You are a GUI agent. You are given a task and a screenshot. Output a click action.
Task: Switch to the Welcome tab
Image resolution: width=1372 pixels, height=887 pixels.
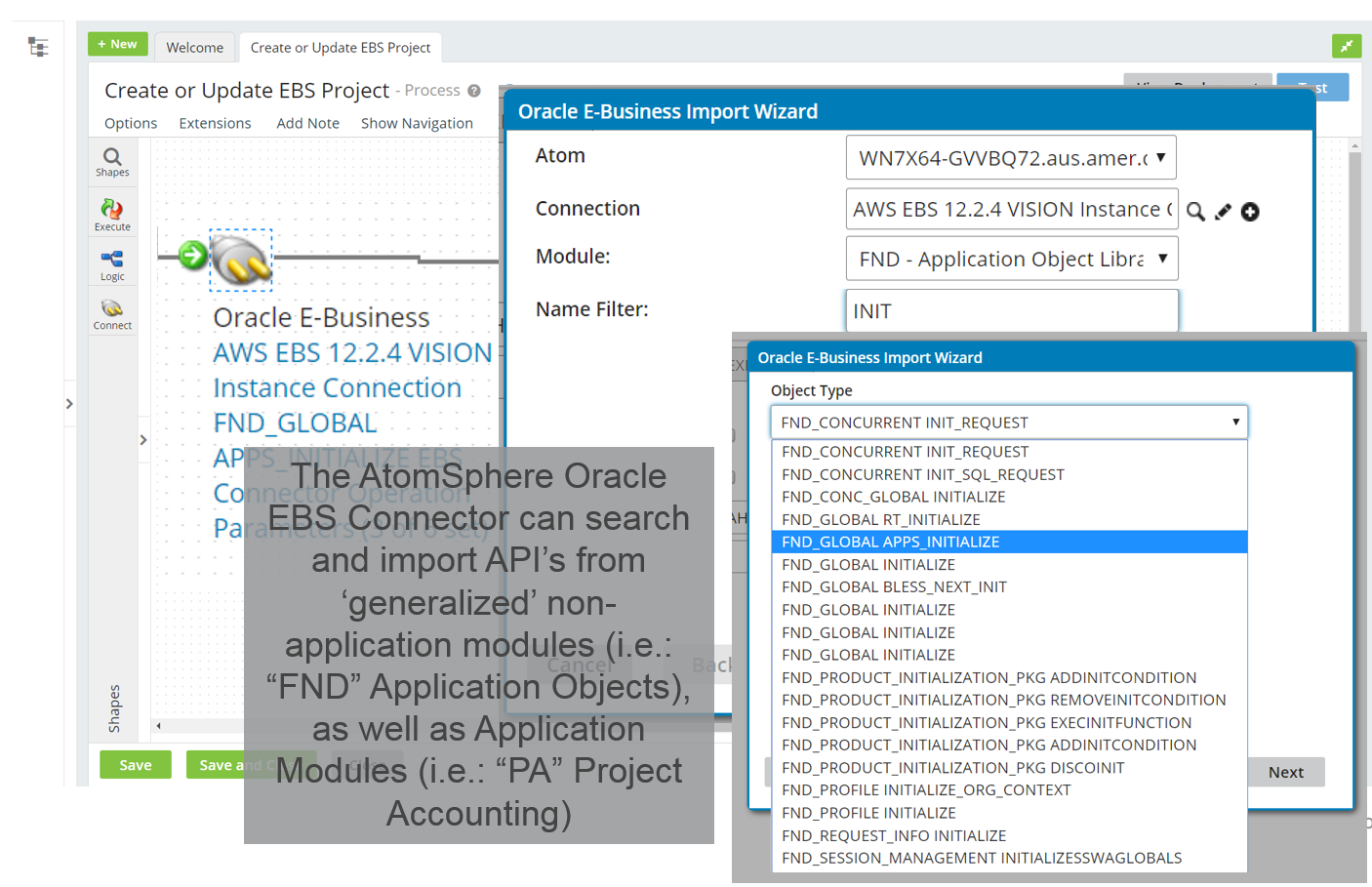pyautogui.click(x=194, y=47)
